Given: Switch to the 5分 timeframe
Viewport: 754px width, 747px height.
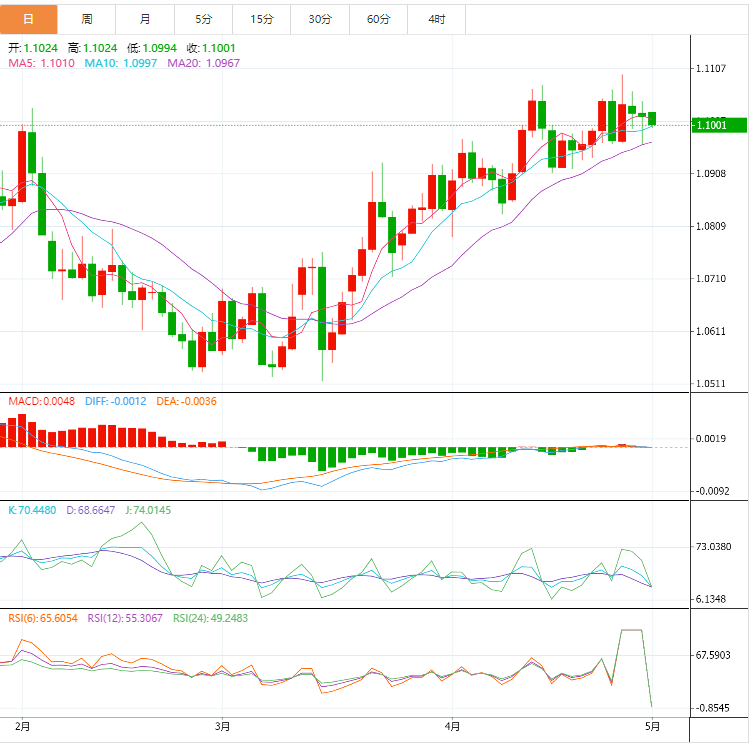Looking at the screenshot, I should click(204, 19).
